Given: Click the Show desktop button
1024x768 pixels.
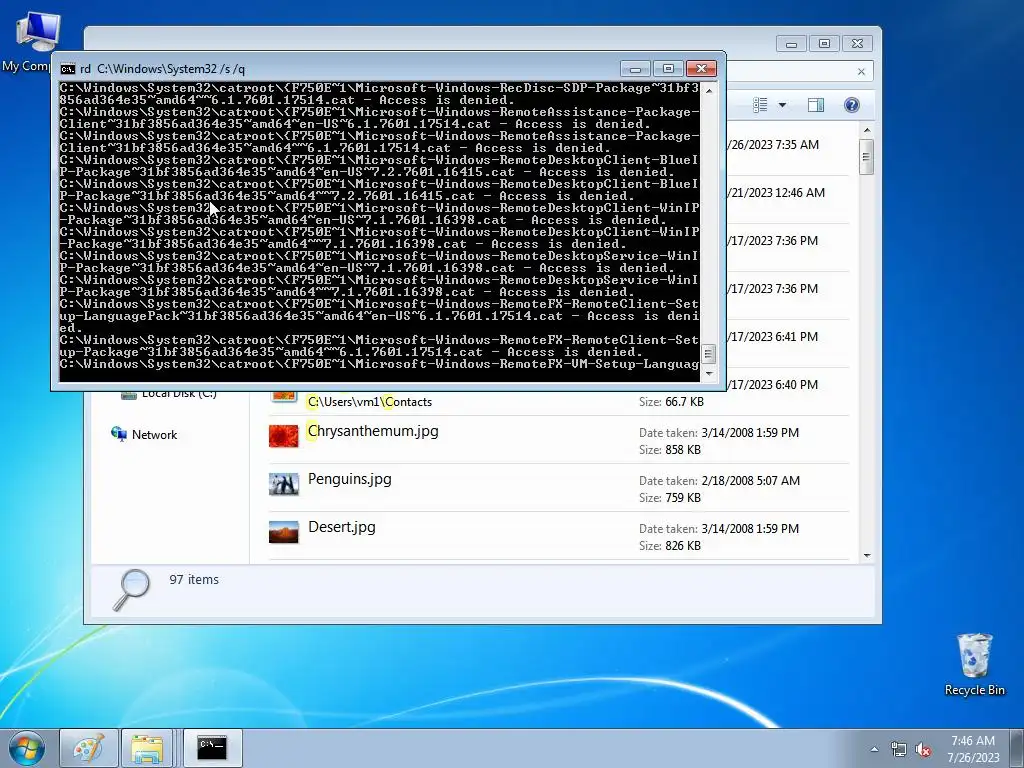Looking at the screenshot, I should (x=1017, y=748).
